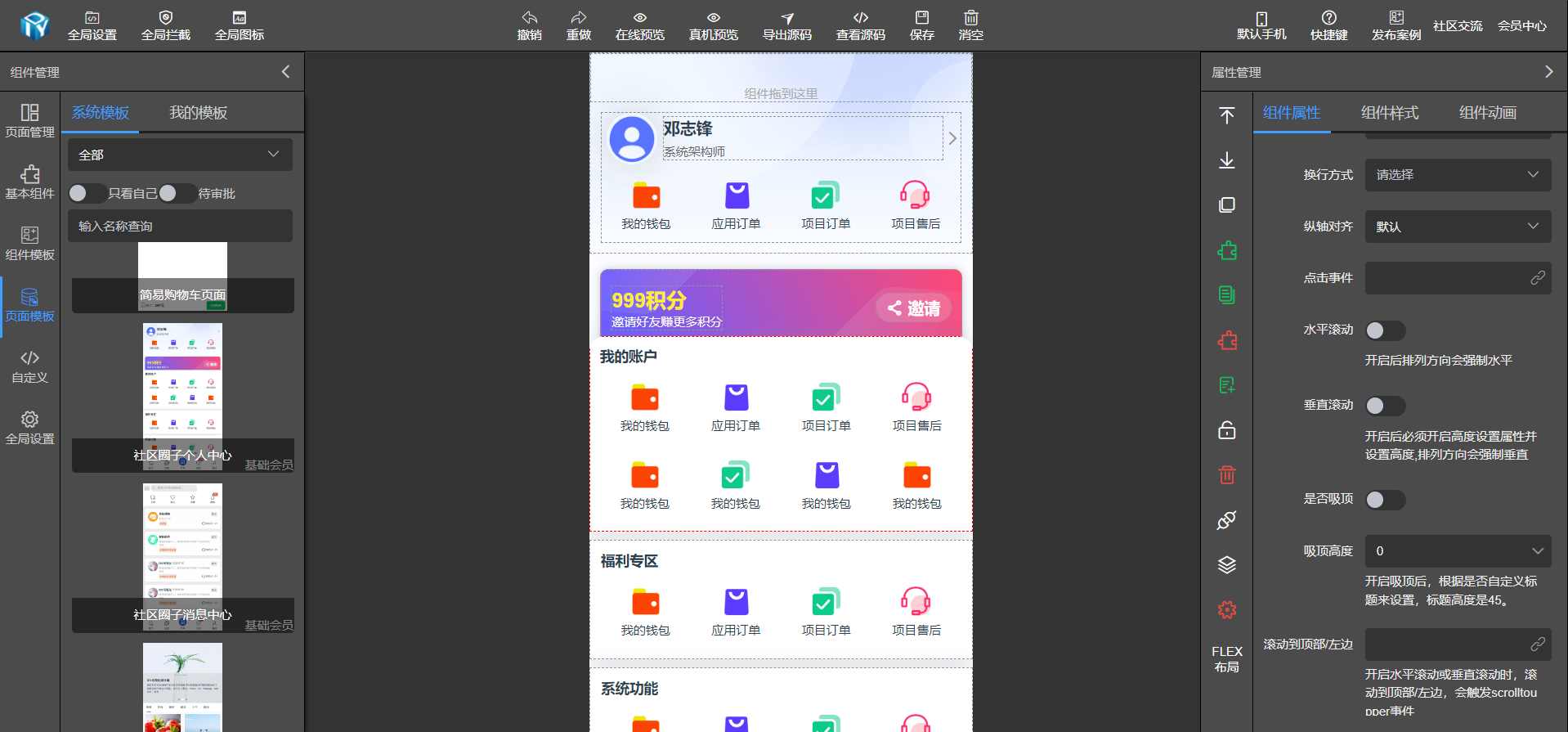Screen dimensions: 1568x732
Task: Switch to 我的模板 tab
Action: [198, 113]
